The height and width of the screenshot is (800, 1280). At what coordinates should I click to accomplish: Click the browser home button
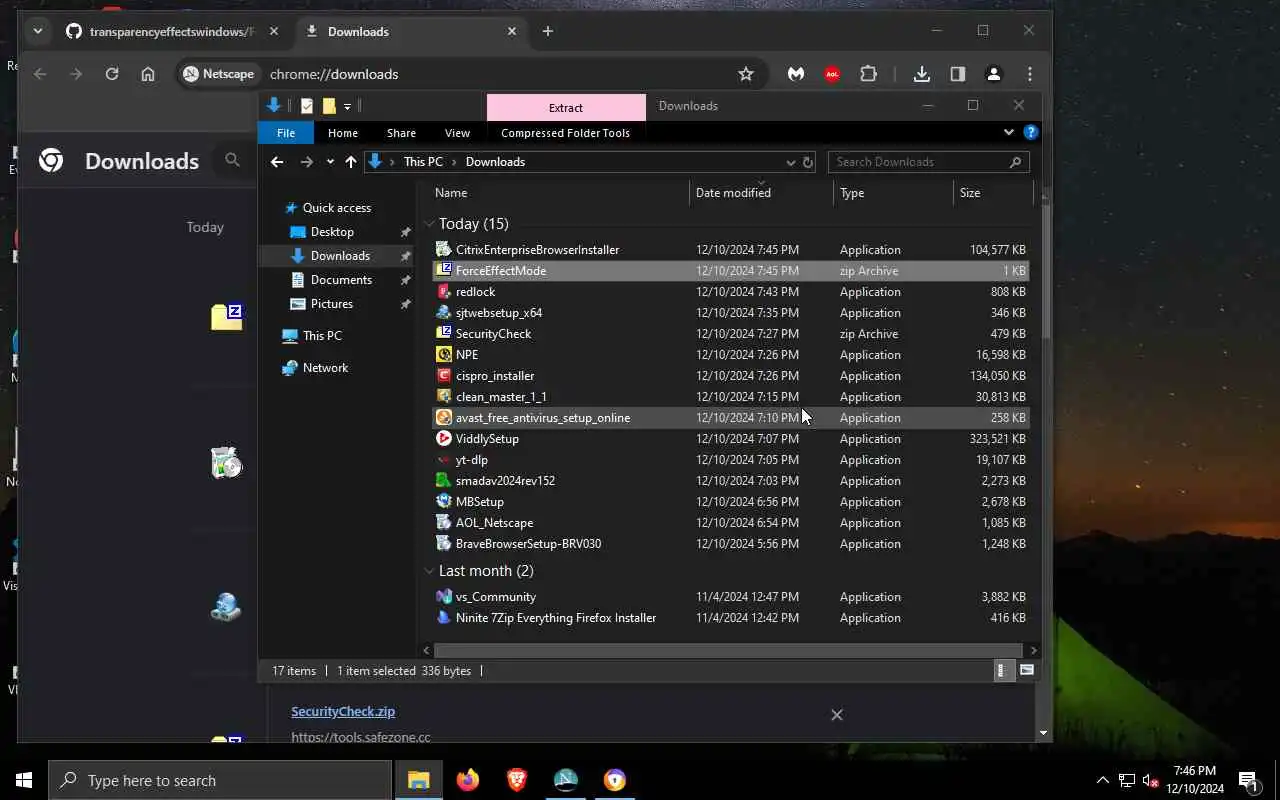pos(148,74)
